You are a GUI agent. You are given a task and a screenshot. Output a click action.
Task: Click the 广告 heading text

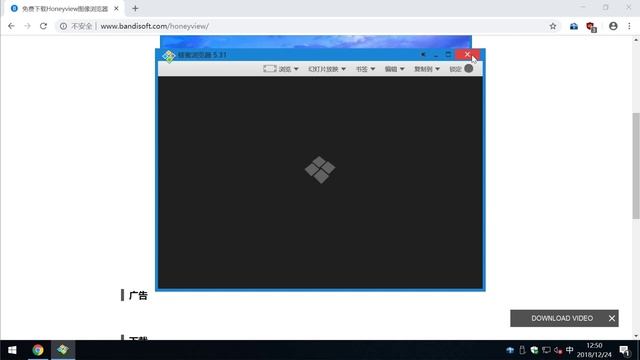(x=138, y=296)
